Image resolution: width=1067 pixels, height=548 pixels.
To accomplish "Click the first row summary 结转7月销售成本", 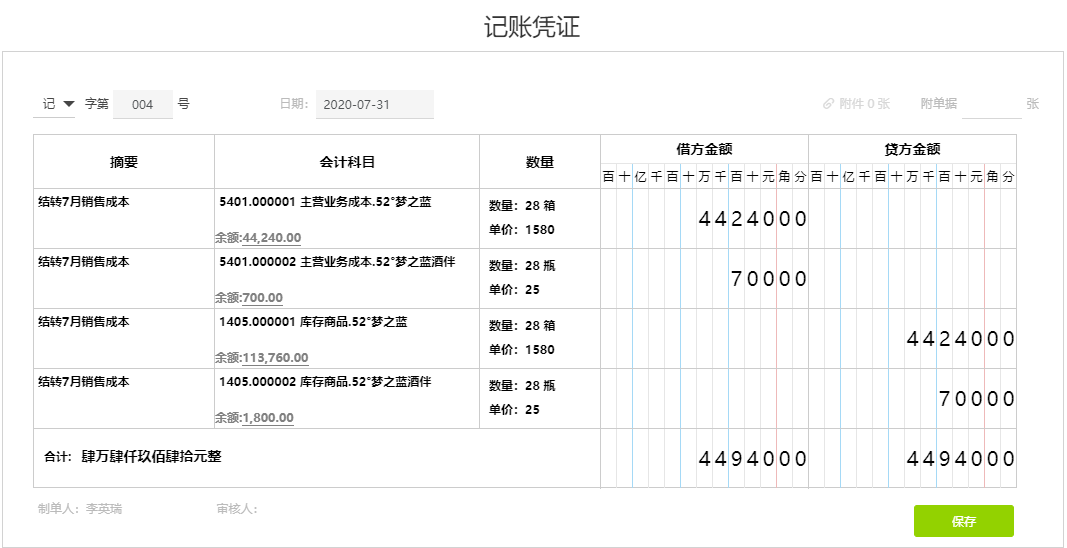I will click(84, 202).
